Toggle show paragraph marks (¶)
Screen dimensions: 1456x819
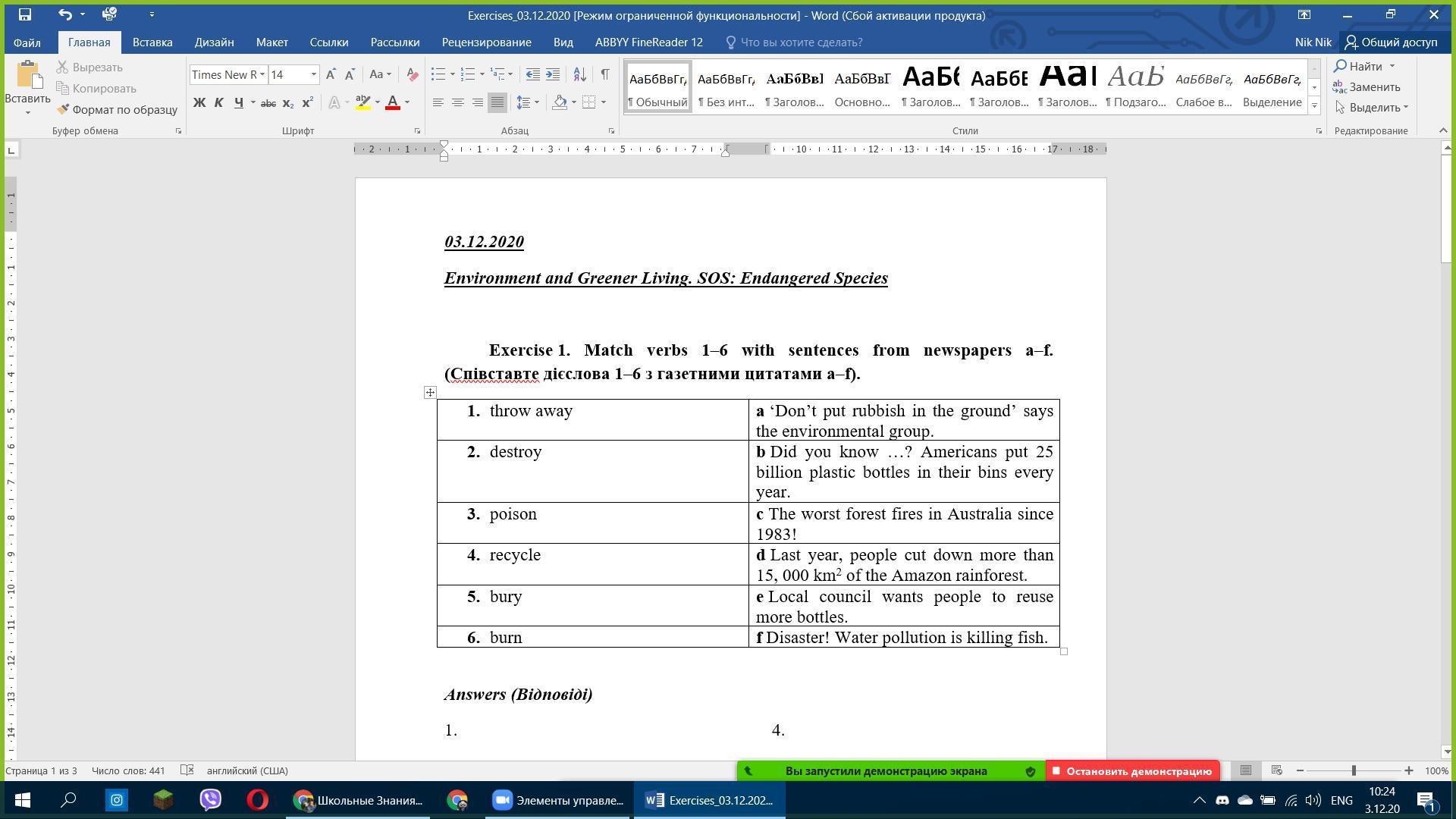604,74
